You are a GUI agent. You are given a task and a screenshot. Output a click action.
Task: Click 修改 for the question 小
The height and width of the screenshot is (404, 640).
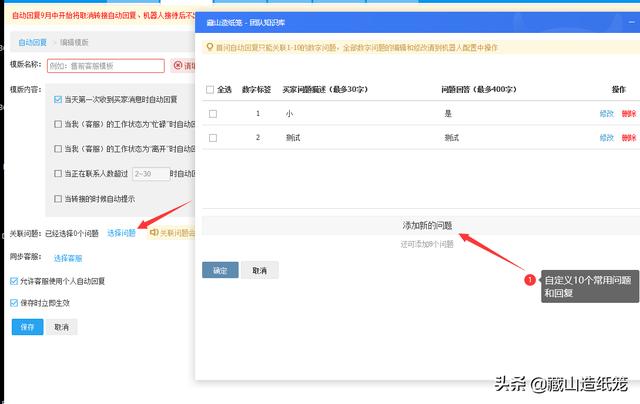(607, 113)
